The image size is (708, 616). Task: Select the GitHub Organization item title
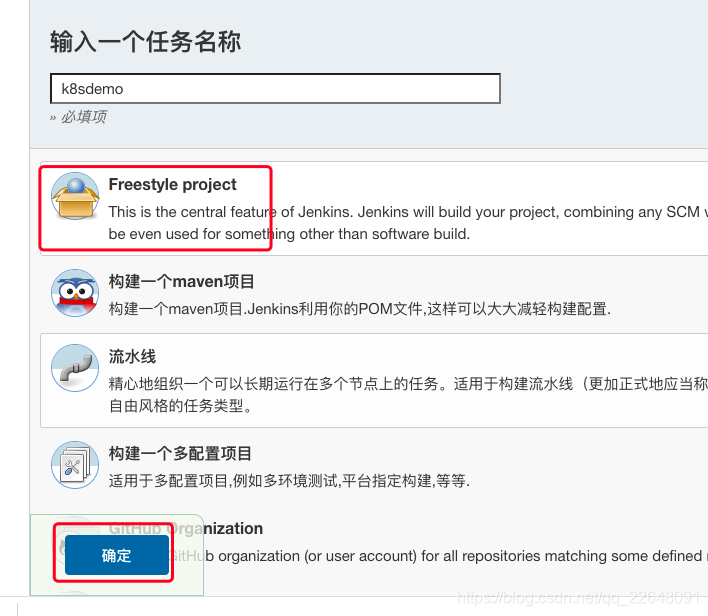[x=186, y=528]
